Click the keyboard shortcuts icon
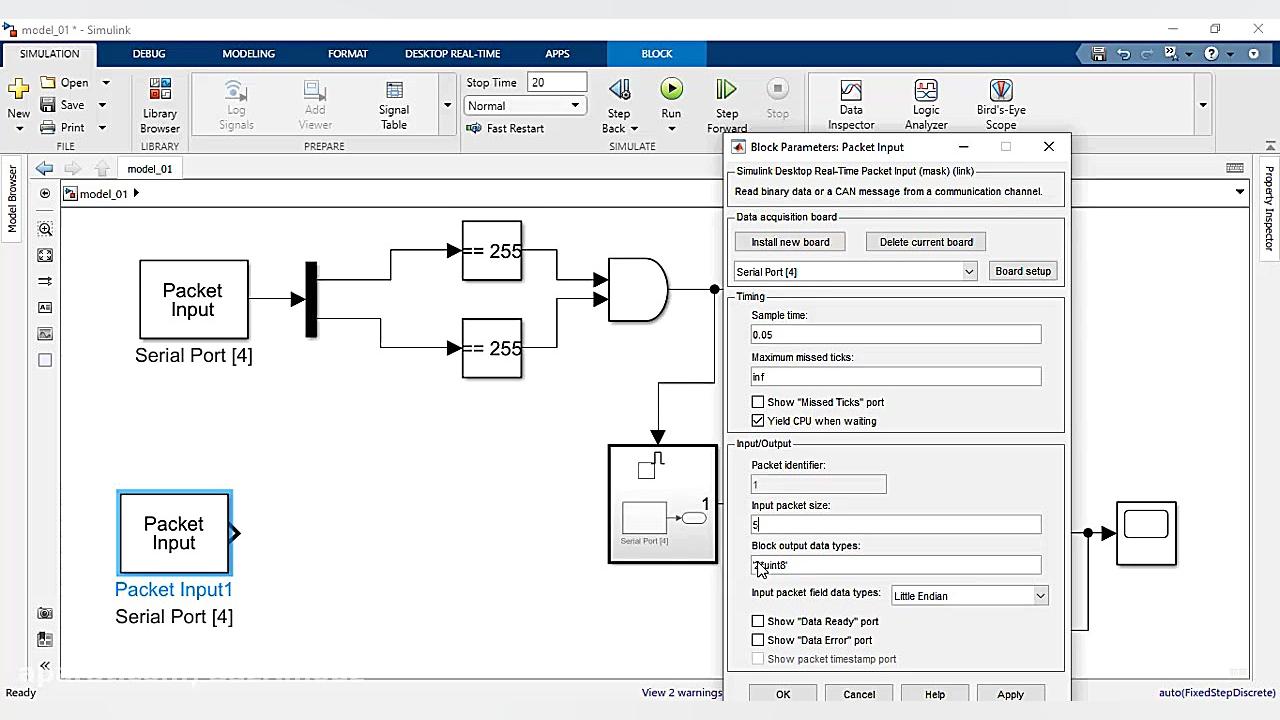The width and height of the screenshot is (1280, 720). click(x=1235, y=168)
